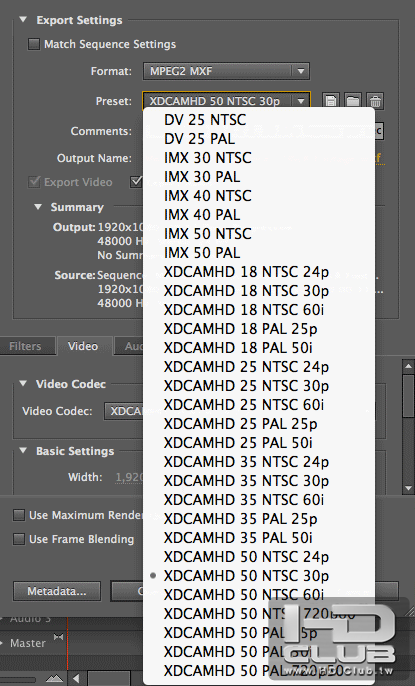415x686 pixels.
Task: Toggle the Export Video checkbox
Action: (34, 182)
